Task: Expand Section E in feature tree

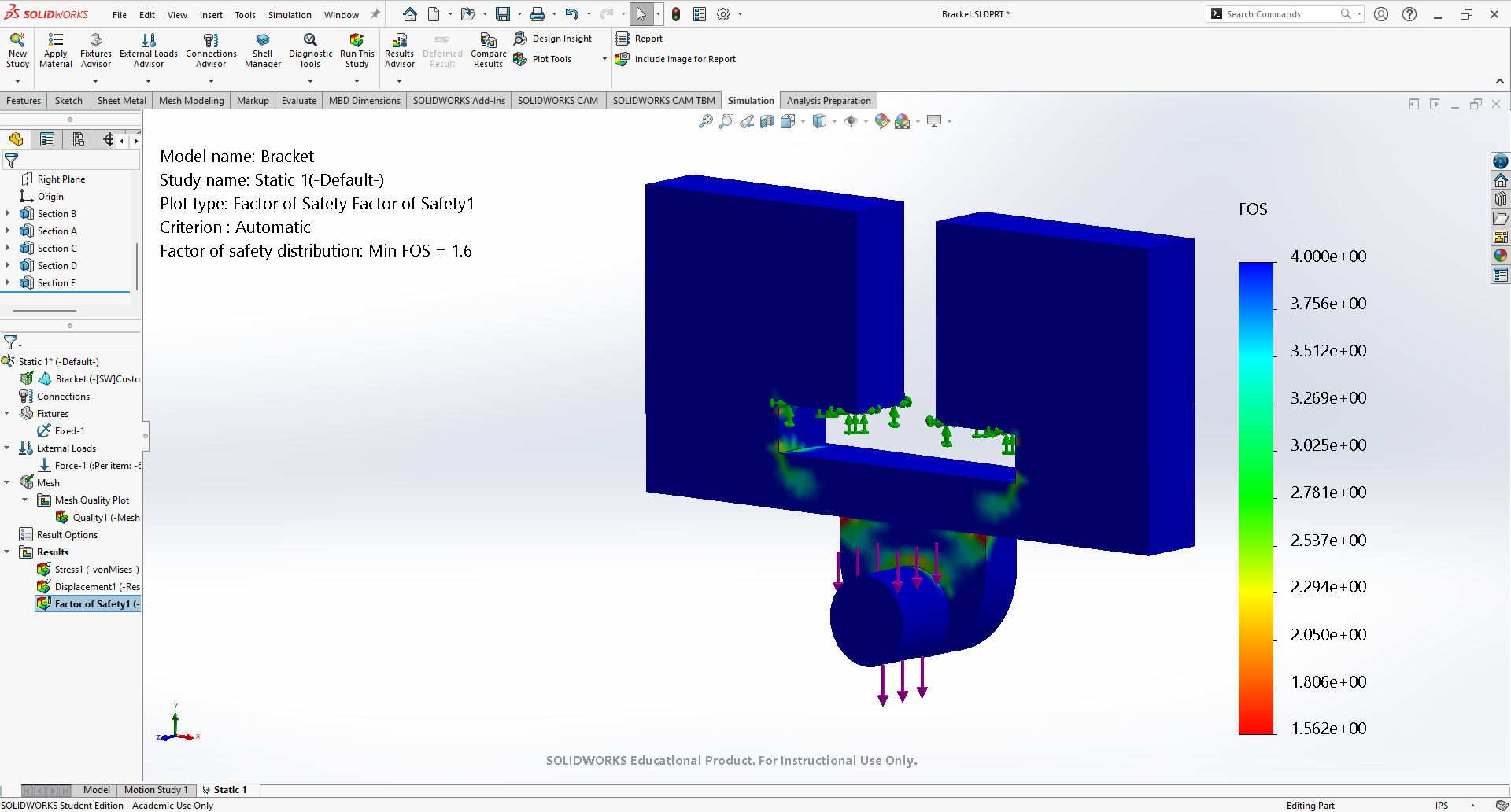Action: [8, 282]
